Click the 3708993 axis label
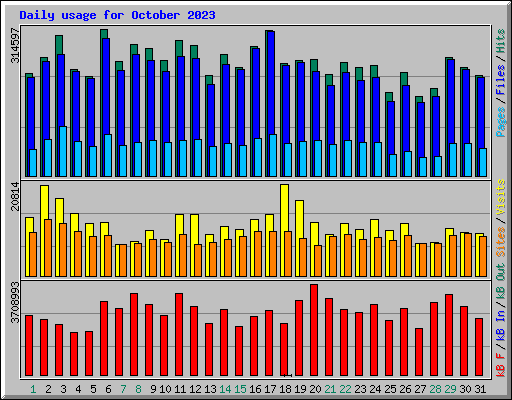Screen dimensions: 512x400 15,302
